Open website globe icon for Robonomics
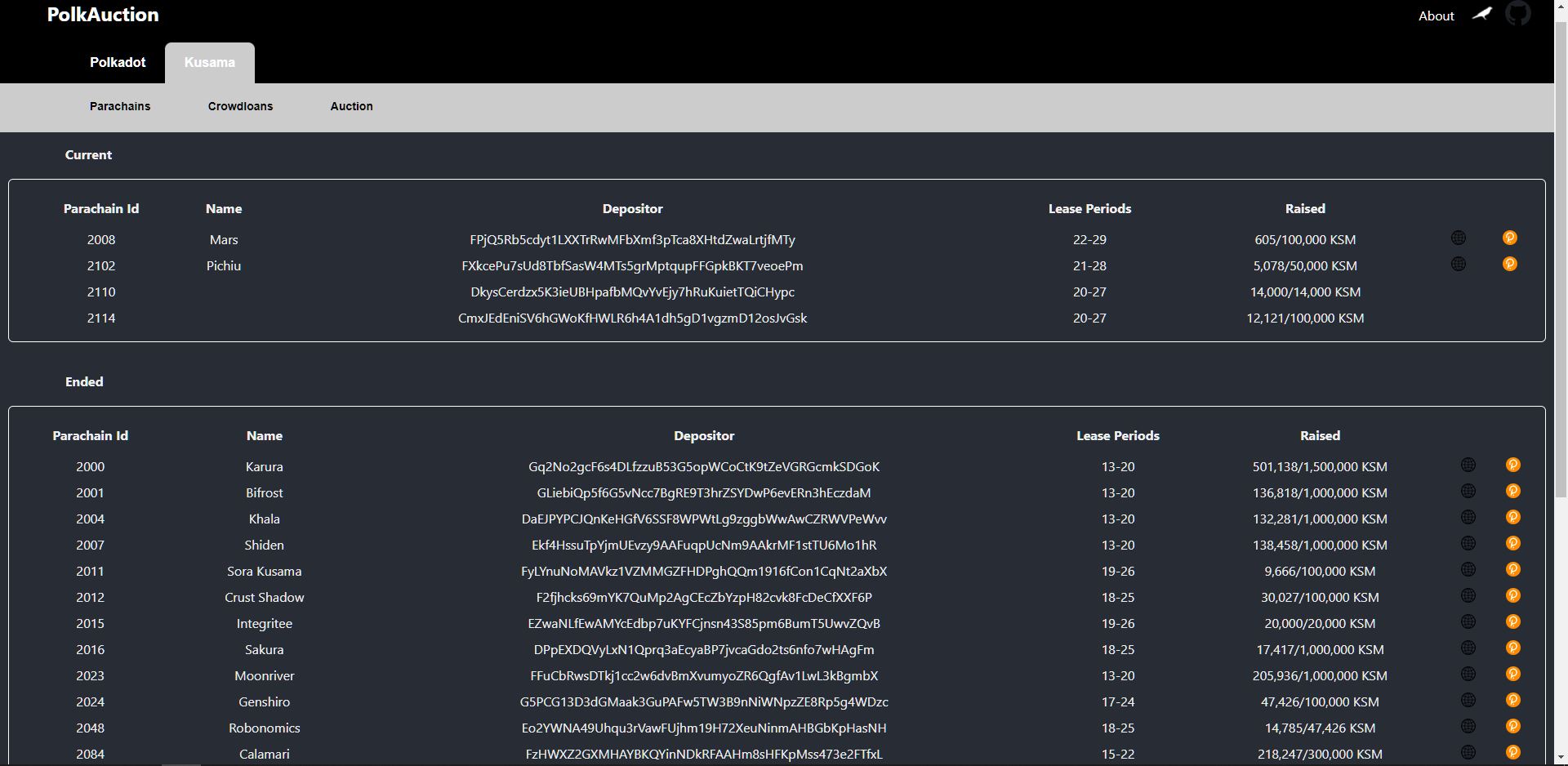Screen dimensions: 1568x766 click(x=1468, y=726)
